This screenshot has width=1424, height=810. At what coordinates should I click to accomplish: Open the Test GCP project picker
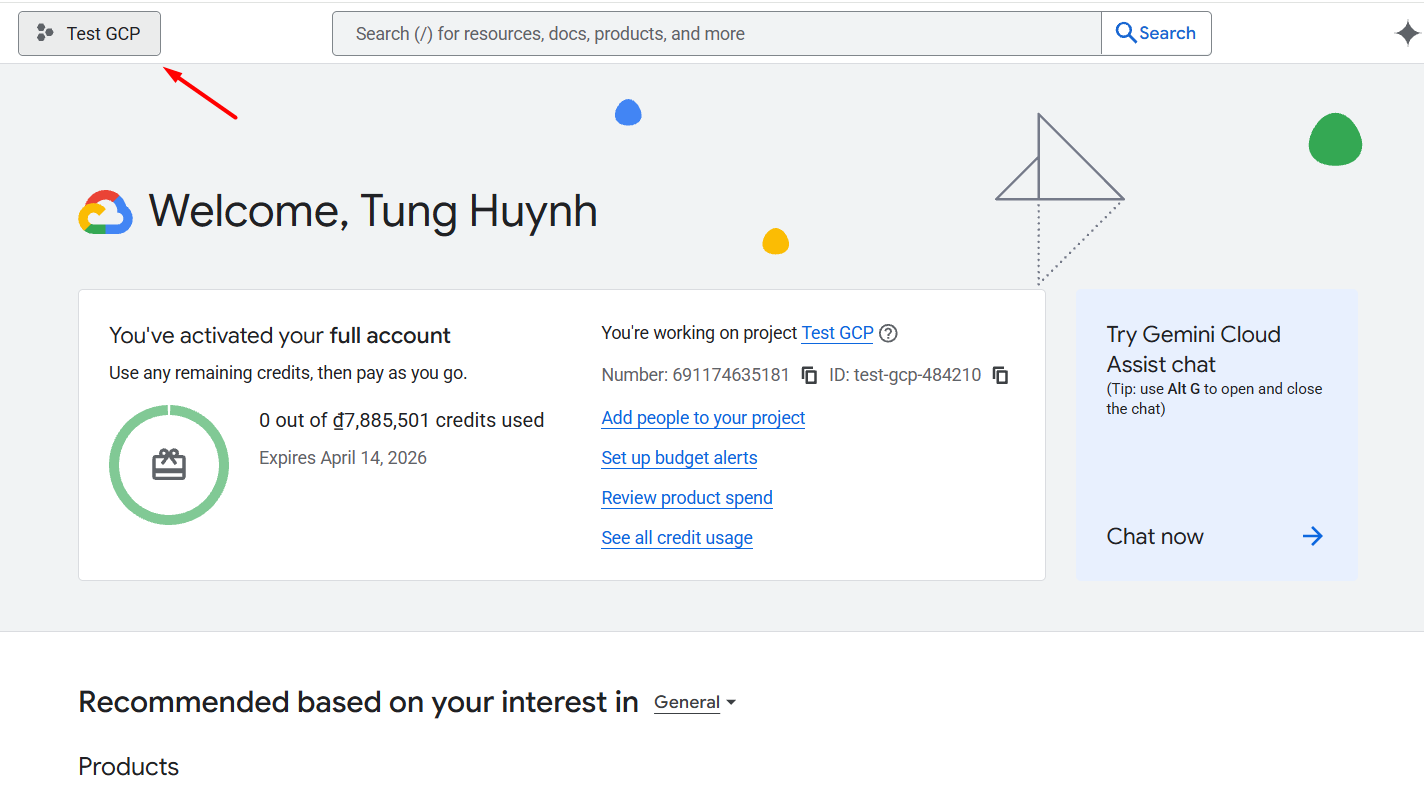click(x=89, y=32)
